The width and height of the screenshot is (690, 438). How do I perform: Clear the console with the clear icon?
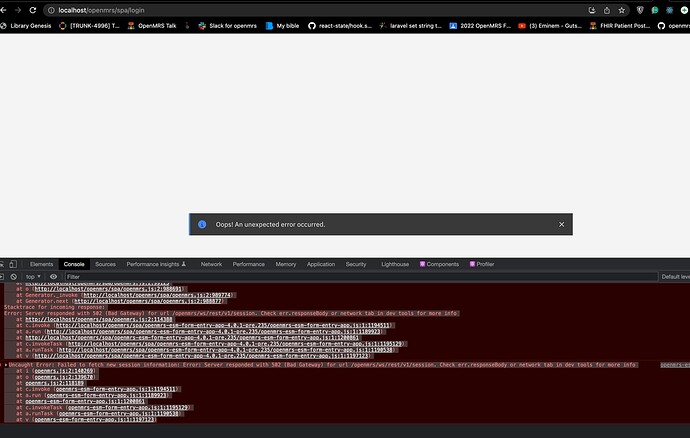(x=14, y=277)
